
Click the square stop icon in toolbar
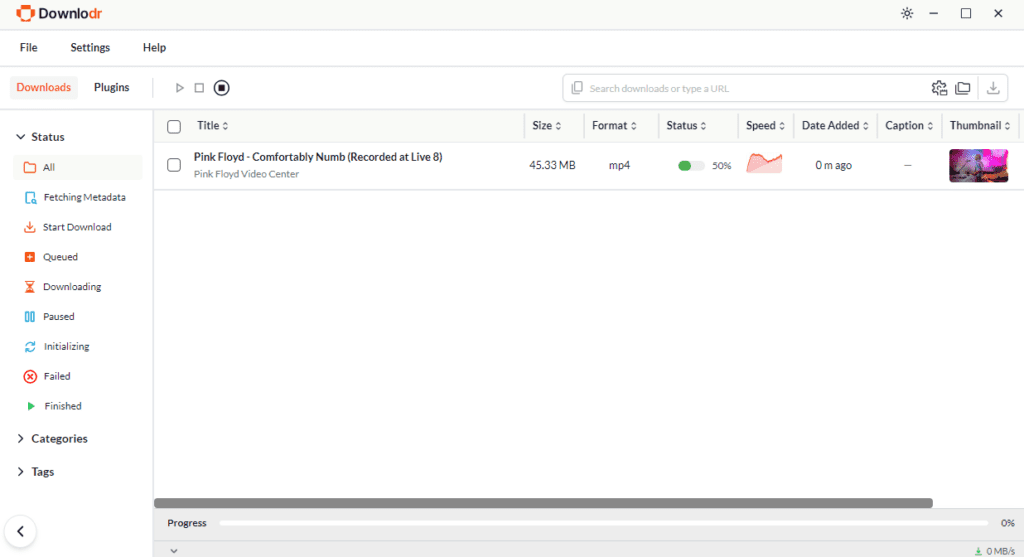(x=199, y=88)
